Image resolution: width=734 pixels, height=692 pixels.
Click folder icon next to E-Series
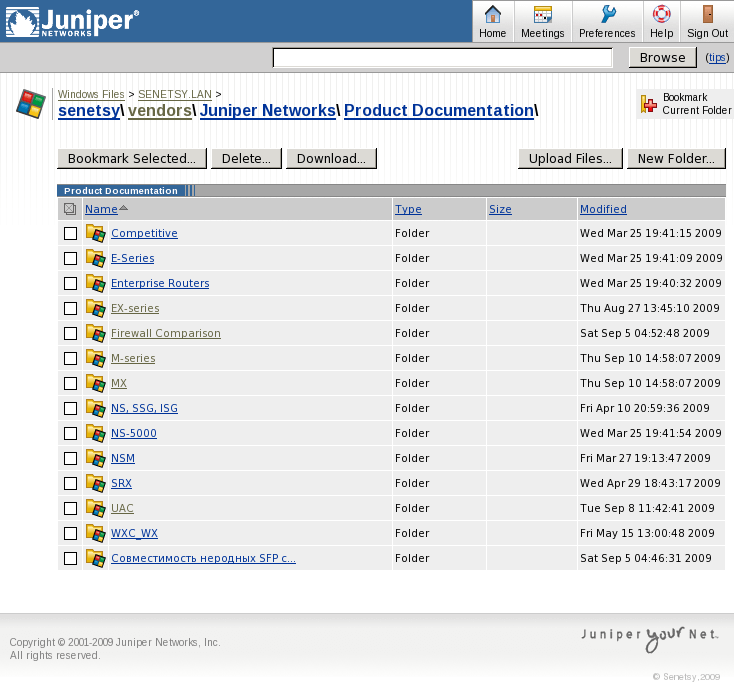tap(95, 258)
